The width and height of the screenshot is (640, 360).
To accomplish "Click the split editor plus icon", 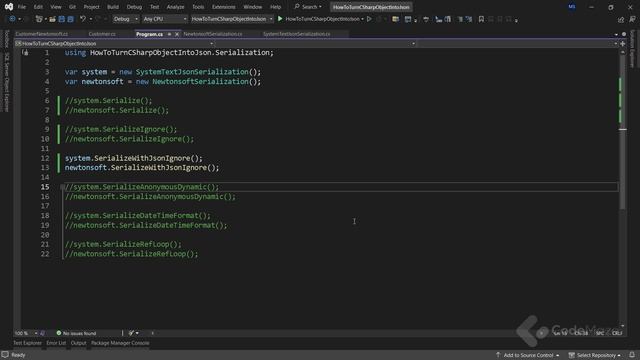I will tap(623, 43).
